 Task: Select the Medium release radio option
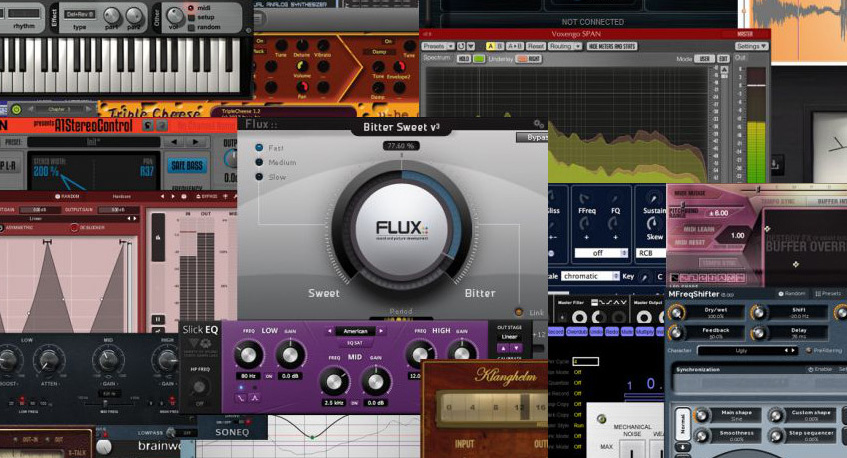coord(259,162)
